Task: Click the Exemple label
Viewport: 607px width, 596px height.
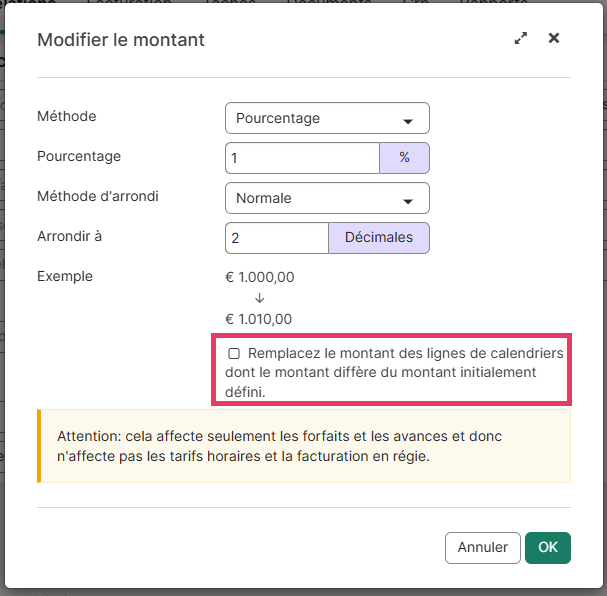Action: tap(64, 276)
